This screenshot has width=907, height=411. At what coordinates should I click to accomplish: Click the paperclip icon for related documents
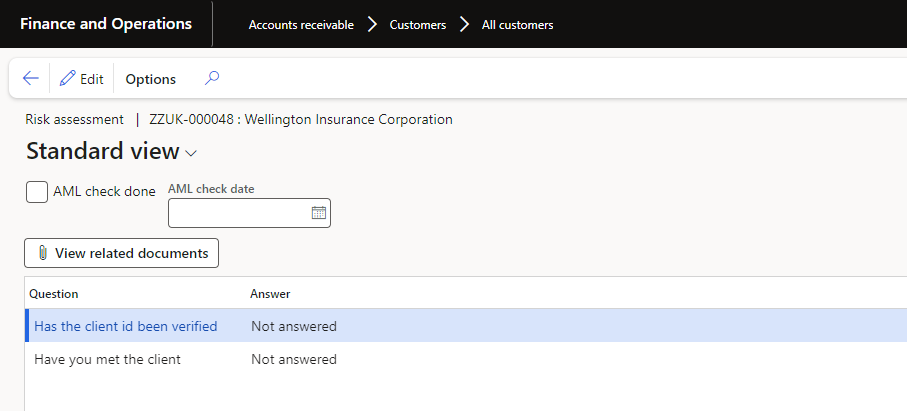[x=42, y=253]
